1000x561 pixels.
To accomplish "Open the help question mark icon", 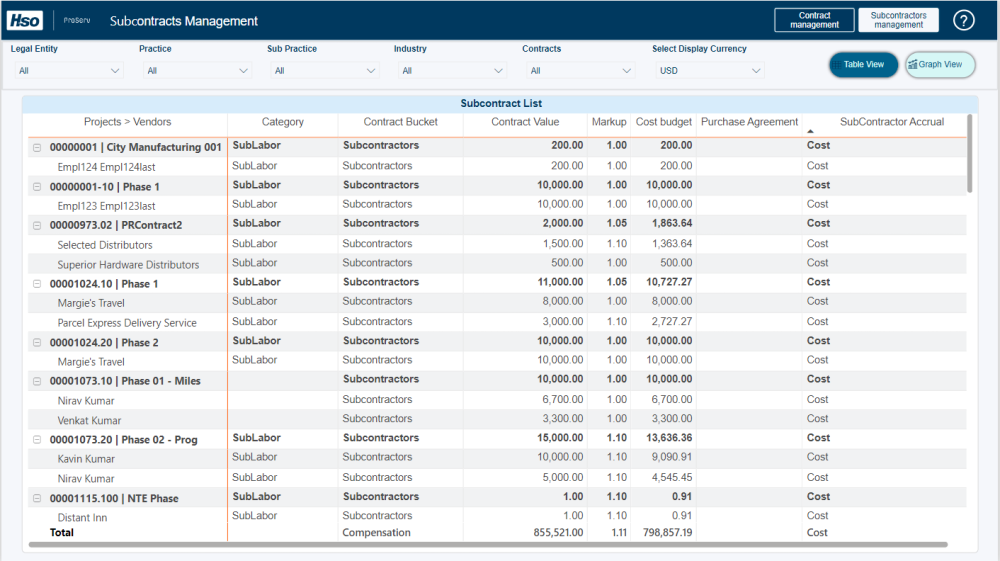I will (x=963, y=20).
